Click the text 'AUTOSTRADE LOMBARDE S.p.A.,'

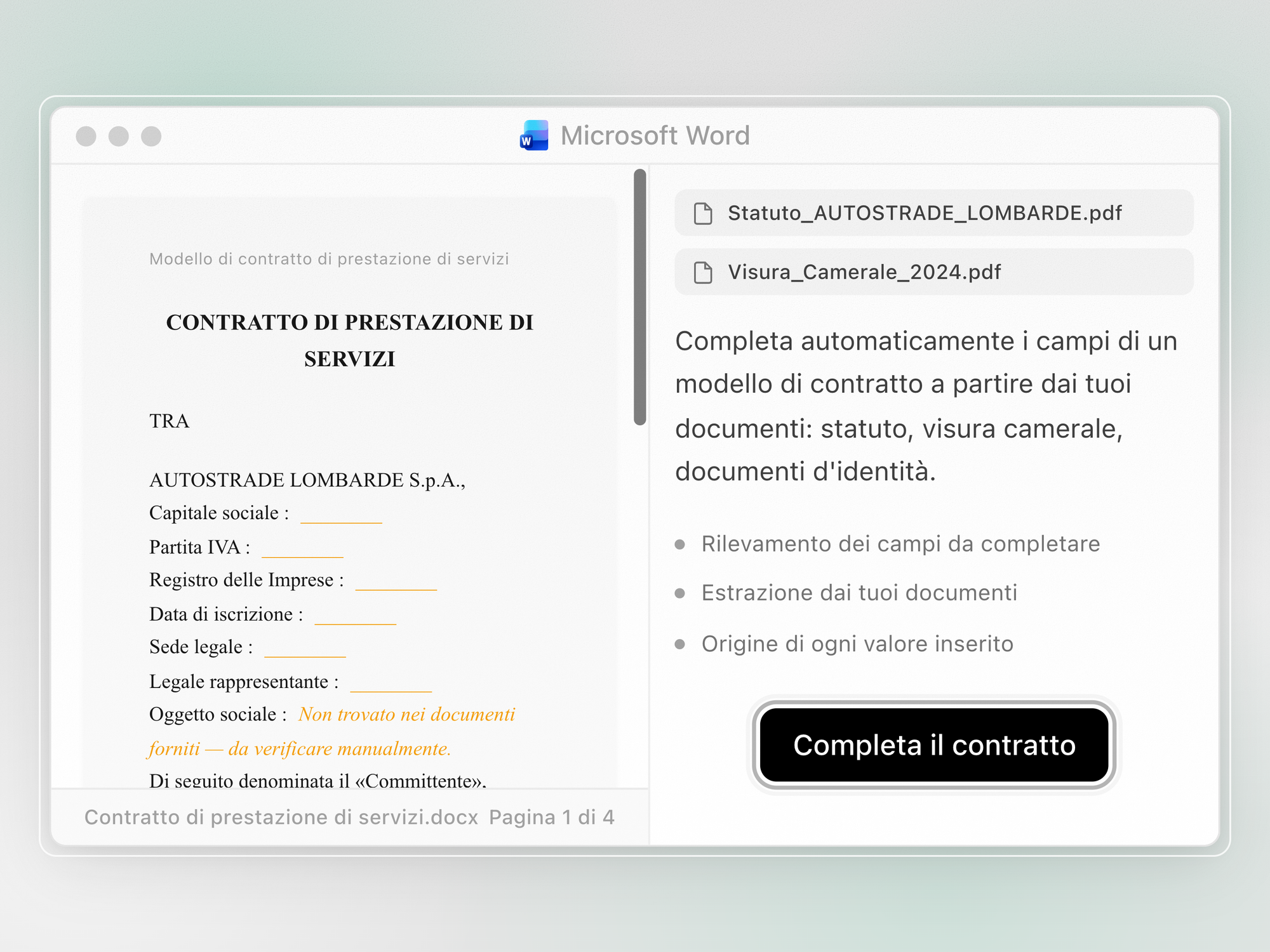[307, 480]
